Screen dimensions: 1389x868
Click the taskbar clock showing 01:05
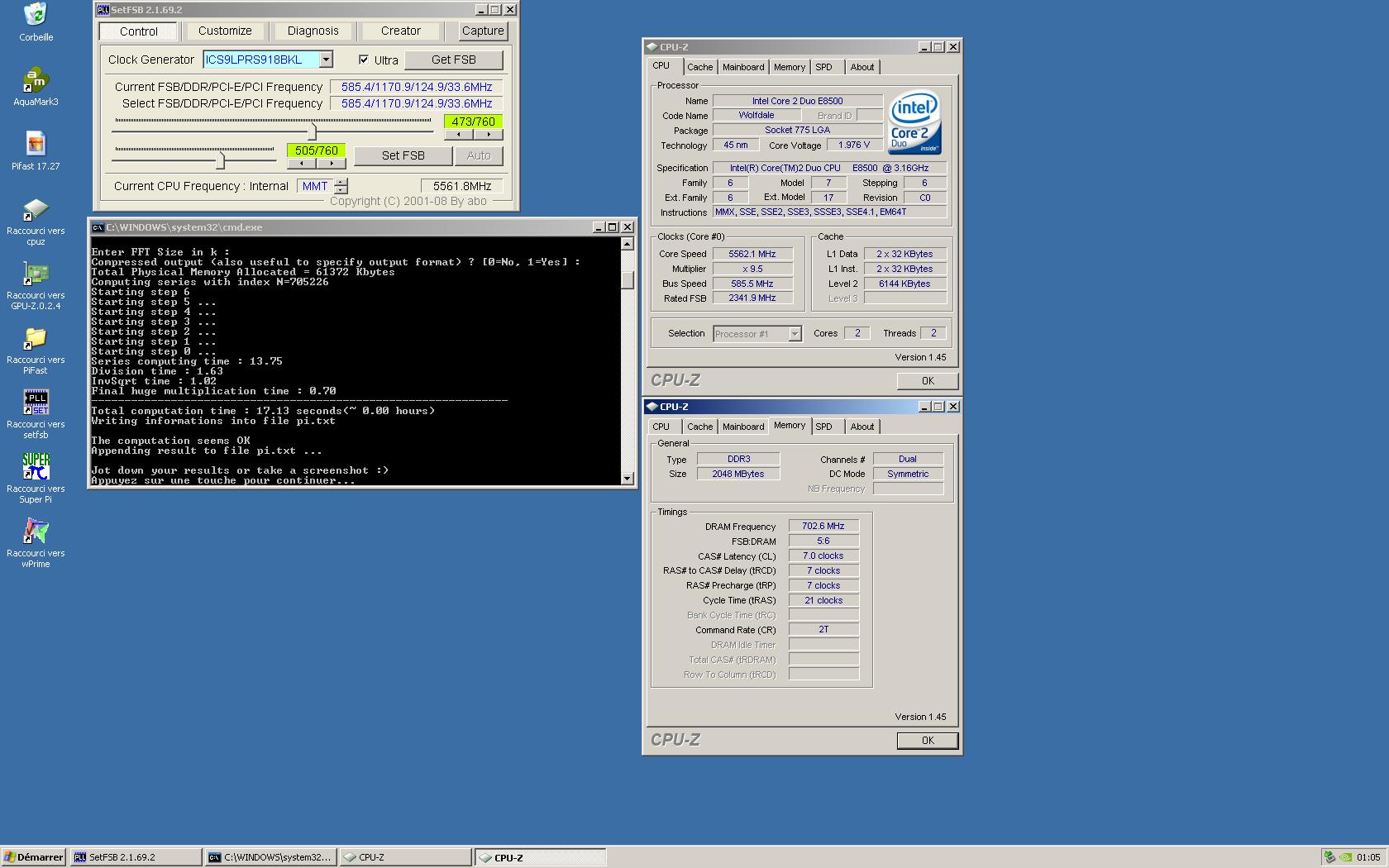1368,857
